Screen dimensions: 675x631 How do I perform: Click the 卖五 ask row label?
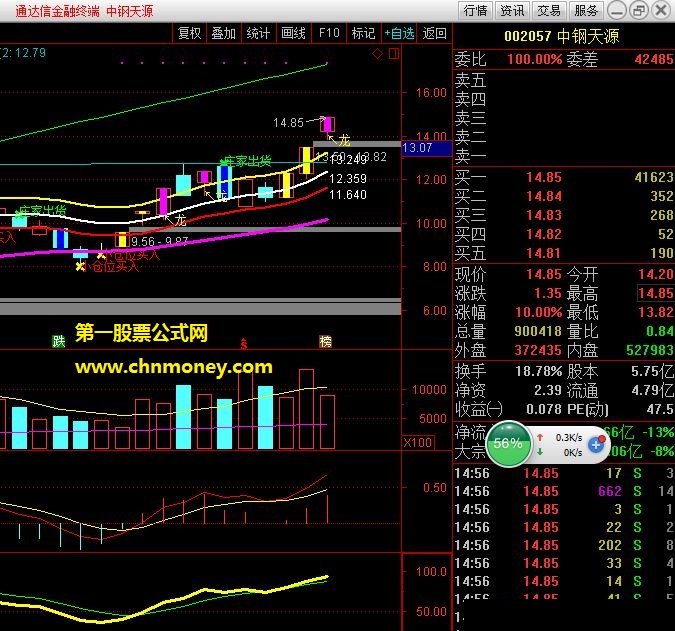tap(471, 80)
